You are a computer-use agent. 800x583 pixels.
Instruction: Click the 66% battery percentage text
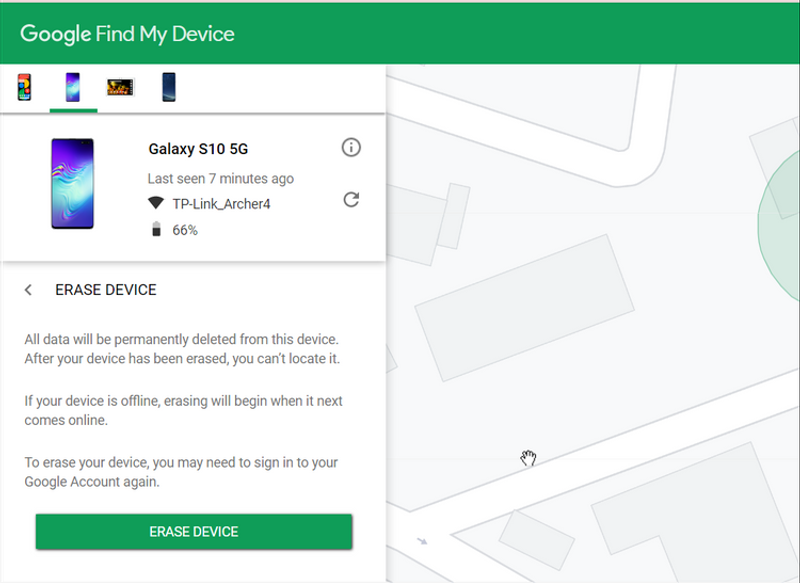point(185,230)
